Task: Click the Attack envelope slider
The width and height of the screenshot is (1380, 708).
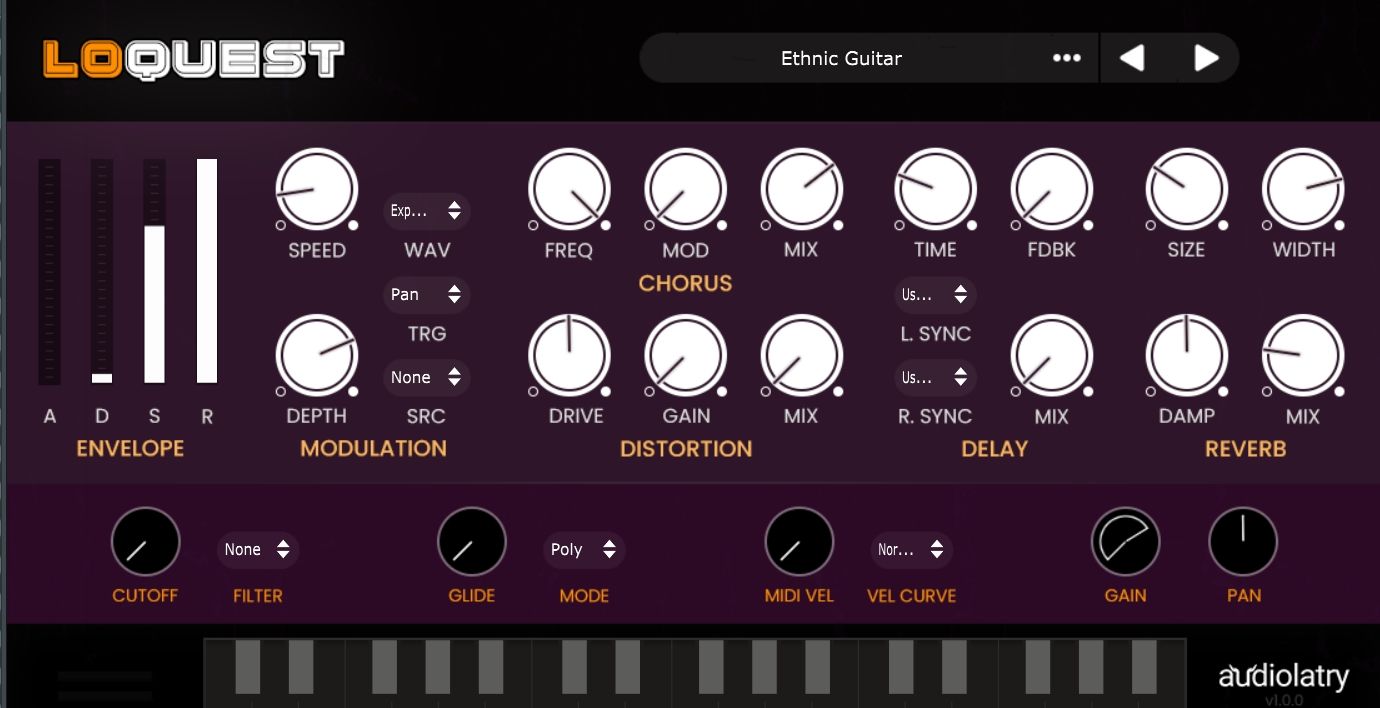Action: tap(50, 271)
